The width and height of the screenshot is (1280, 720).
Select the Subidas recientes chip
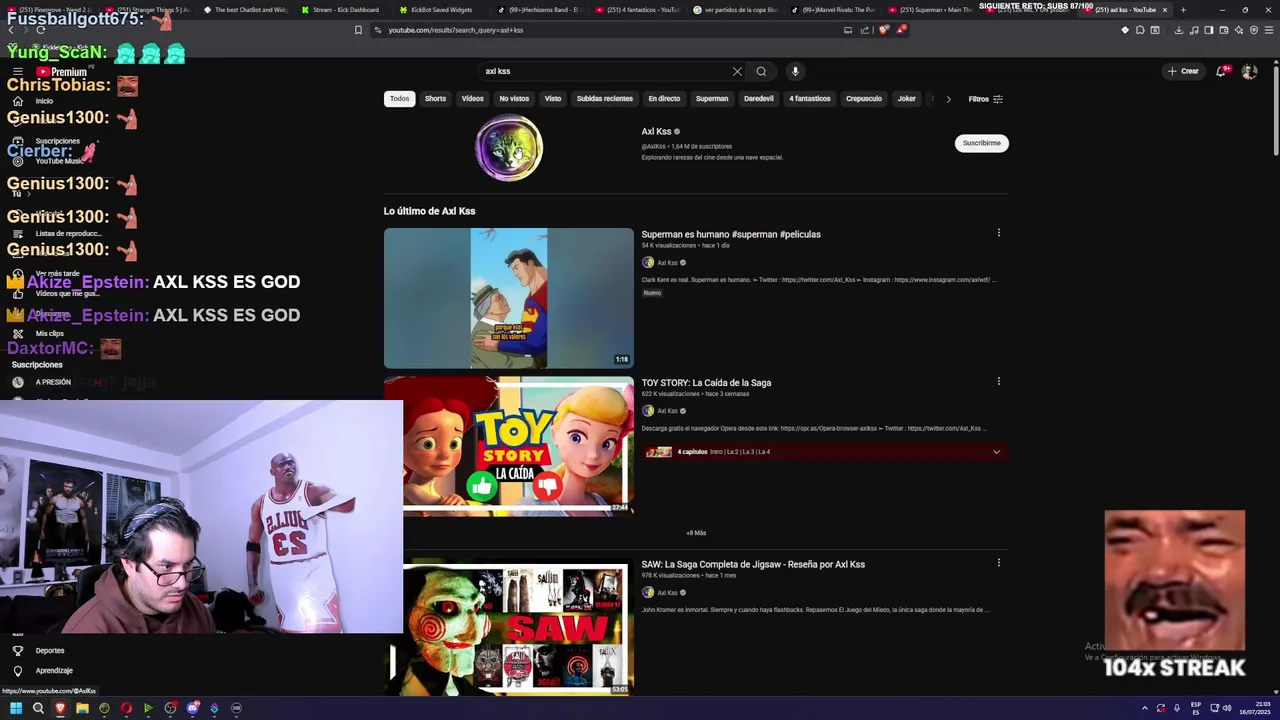pos(604,99)
